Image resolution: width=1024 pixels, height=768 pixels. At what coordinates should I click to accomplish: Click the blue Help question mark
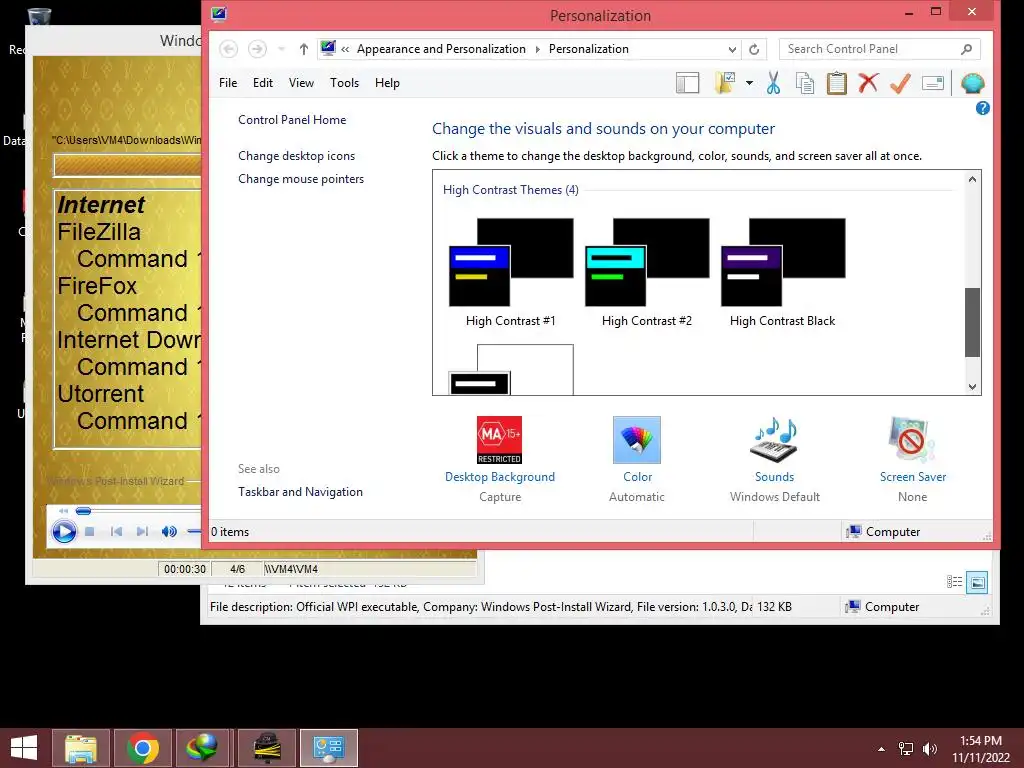point(982,108)
